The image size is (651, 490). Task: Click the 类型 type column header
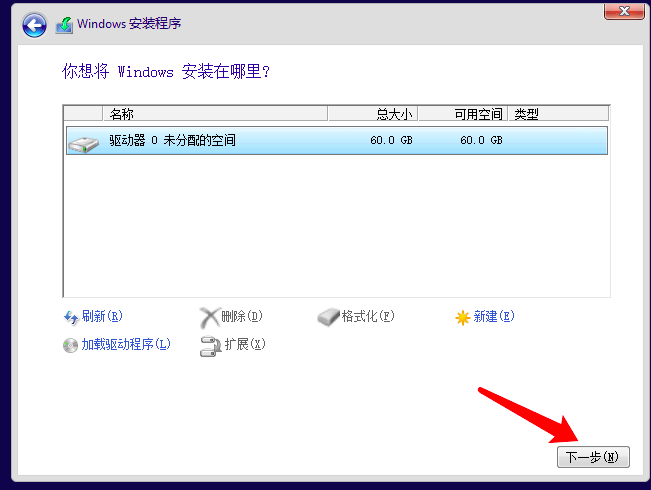tap(559, 114)
